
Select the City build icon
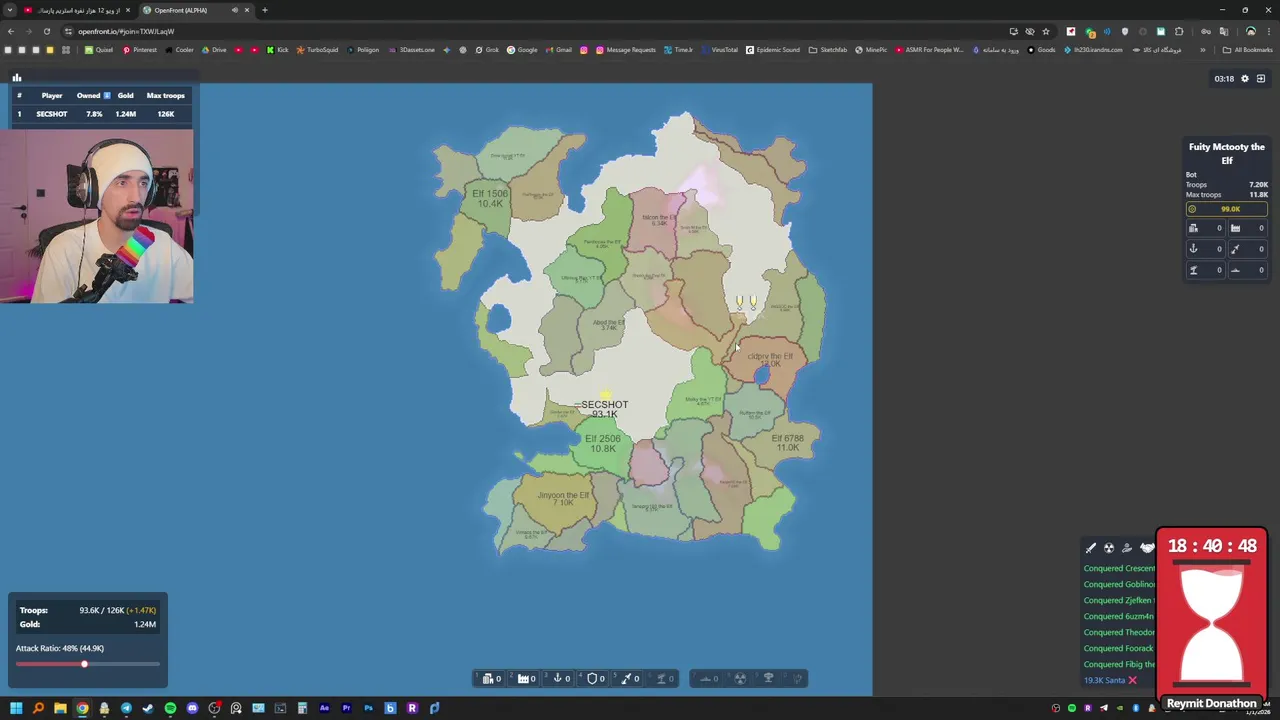pos(490,679)
